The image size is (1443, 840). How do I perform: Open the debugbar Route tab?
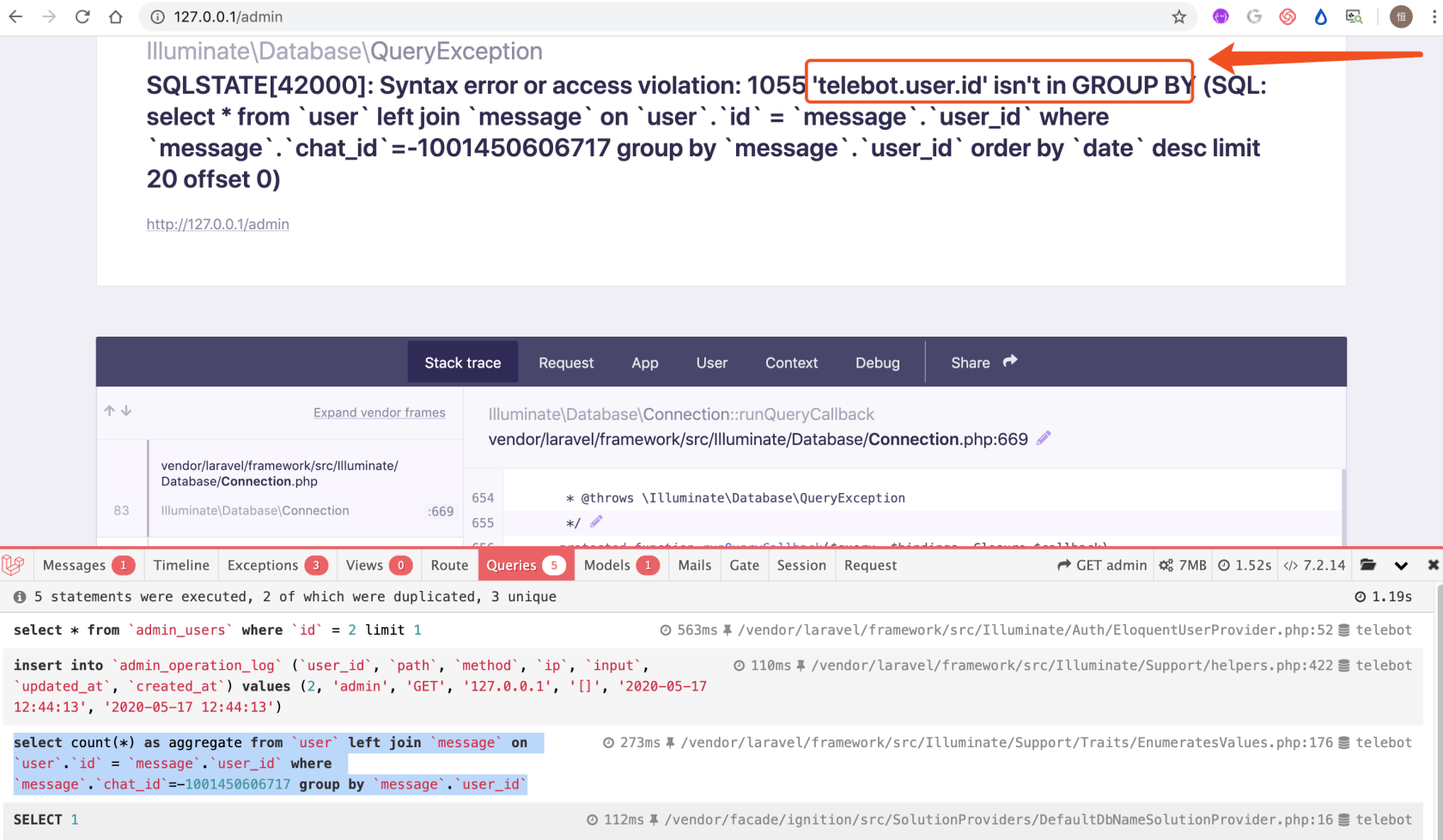(449, 565)
